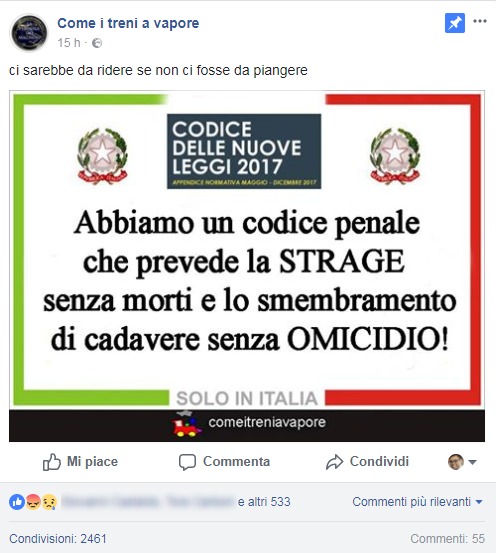Click the toy train logo in banner
Viewport: 496px width, 553px height.
[x=186, y=425]
